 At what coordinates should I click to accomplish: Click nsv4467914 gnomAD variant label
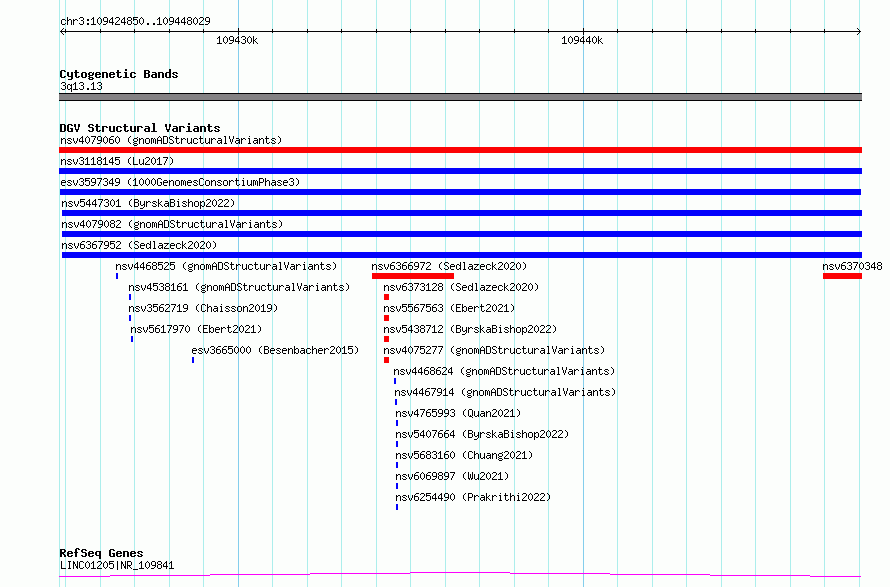click(505, 392)
